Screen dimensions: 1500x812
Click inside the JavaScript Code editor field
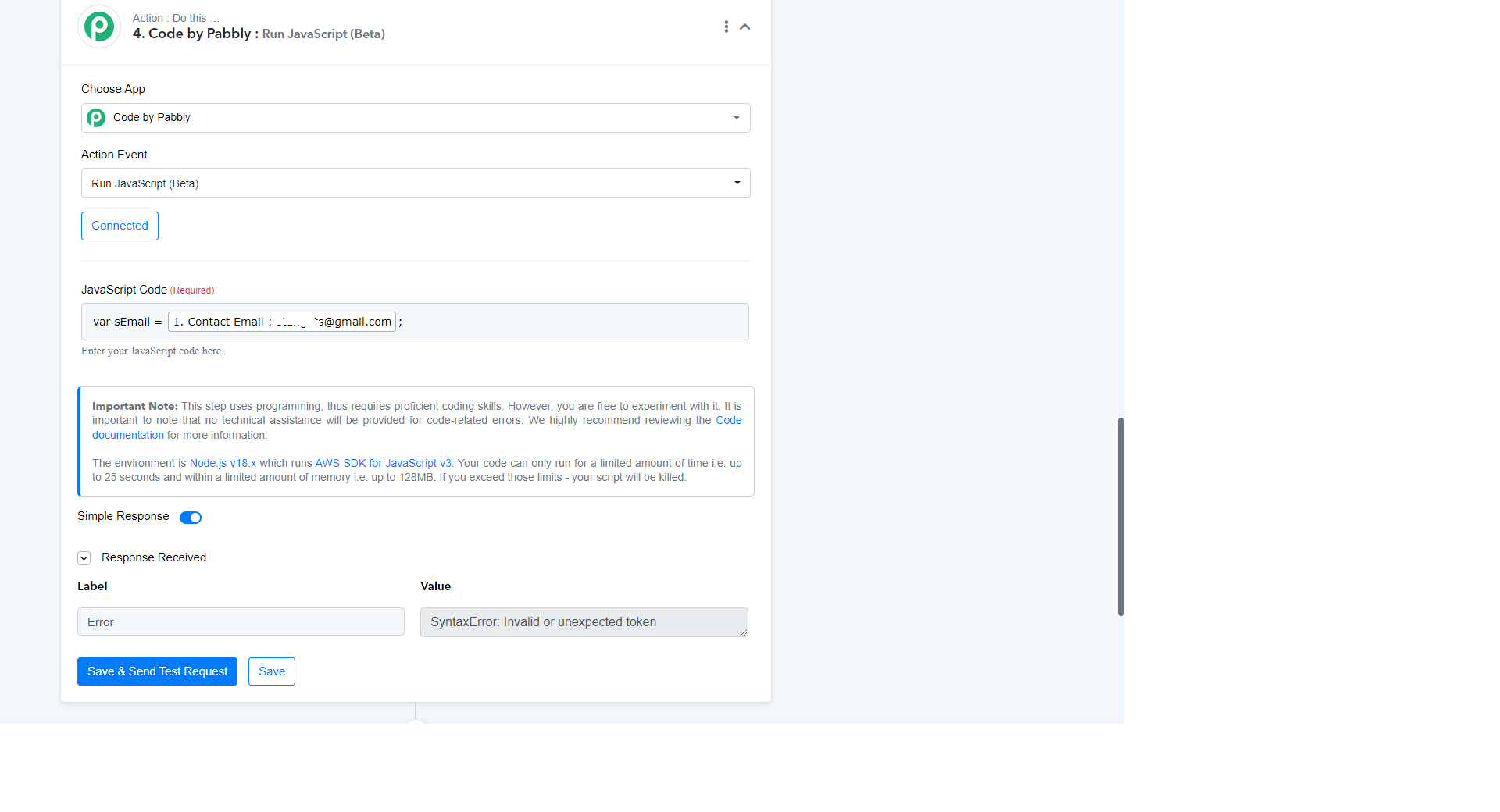coord(415,322)
